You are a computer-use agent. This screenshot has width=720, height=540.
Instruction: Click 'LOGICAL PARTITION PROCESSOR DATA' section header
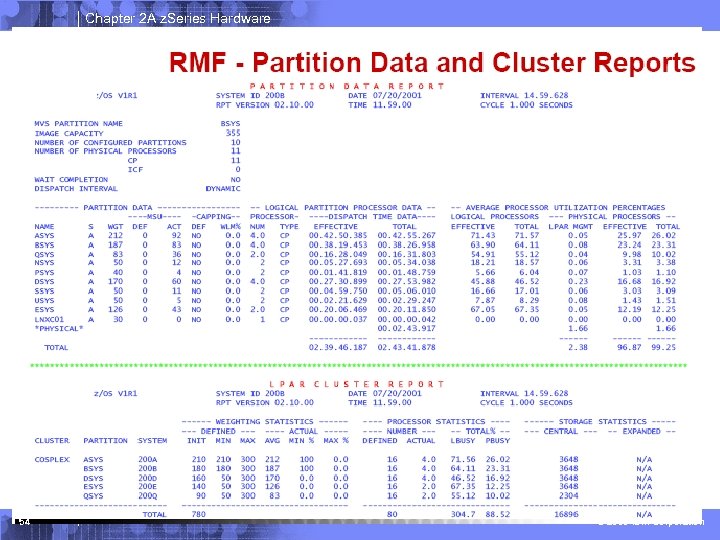(x=343, y=208)
